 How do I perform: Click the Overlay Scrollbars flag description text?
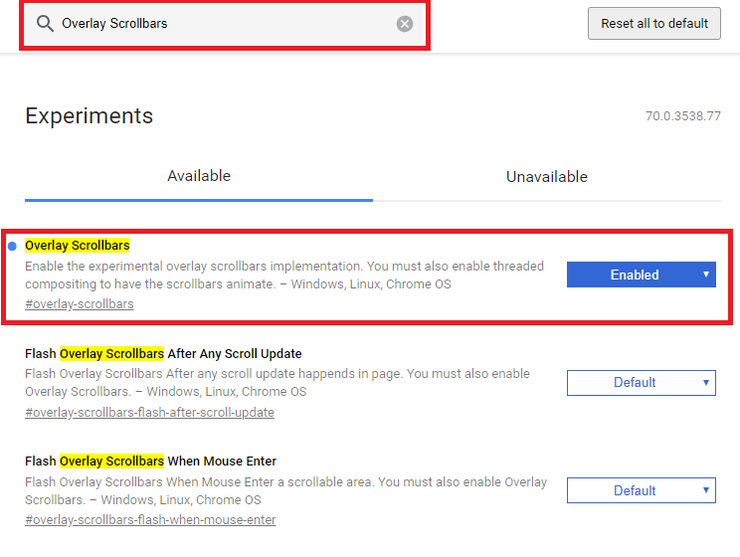pyautogui.click(x=284, y=275)
